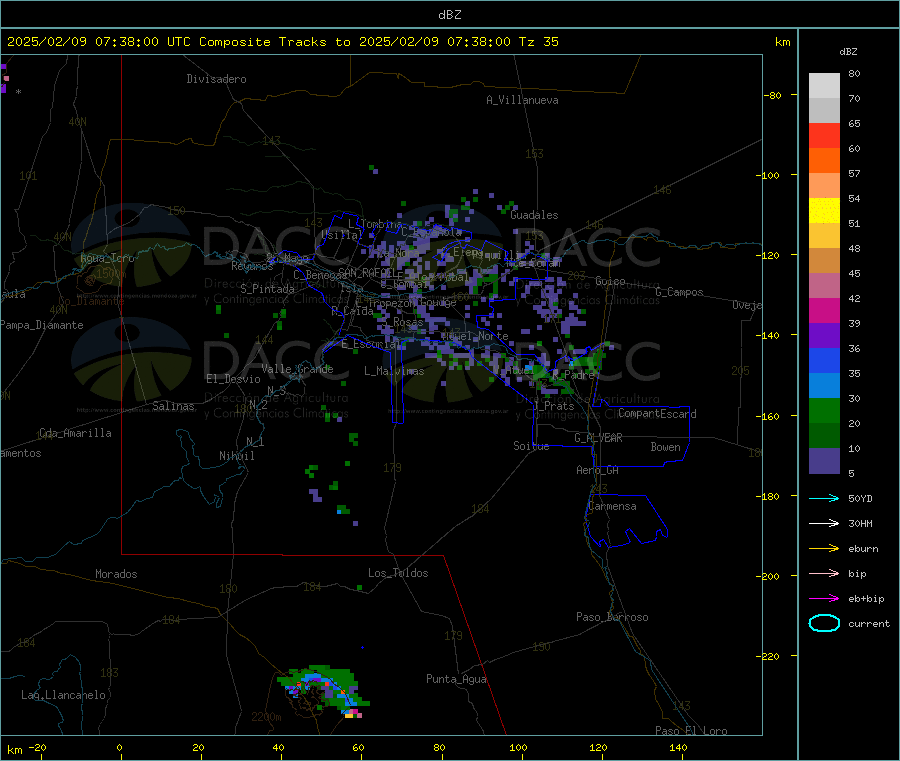Click the magenta eb+bip arrow legend icon
This screenshot has height=761, width=900.
coord(824,599)
